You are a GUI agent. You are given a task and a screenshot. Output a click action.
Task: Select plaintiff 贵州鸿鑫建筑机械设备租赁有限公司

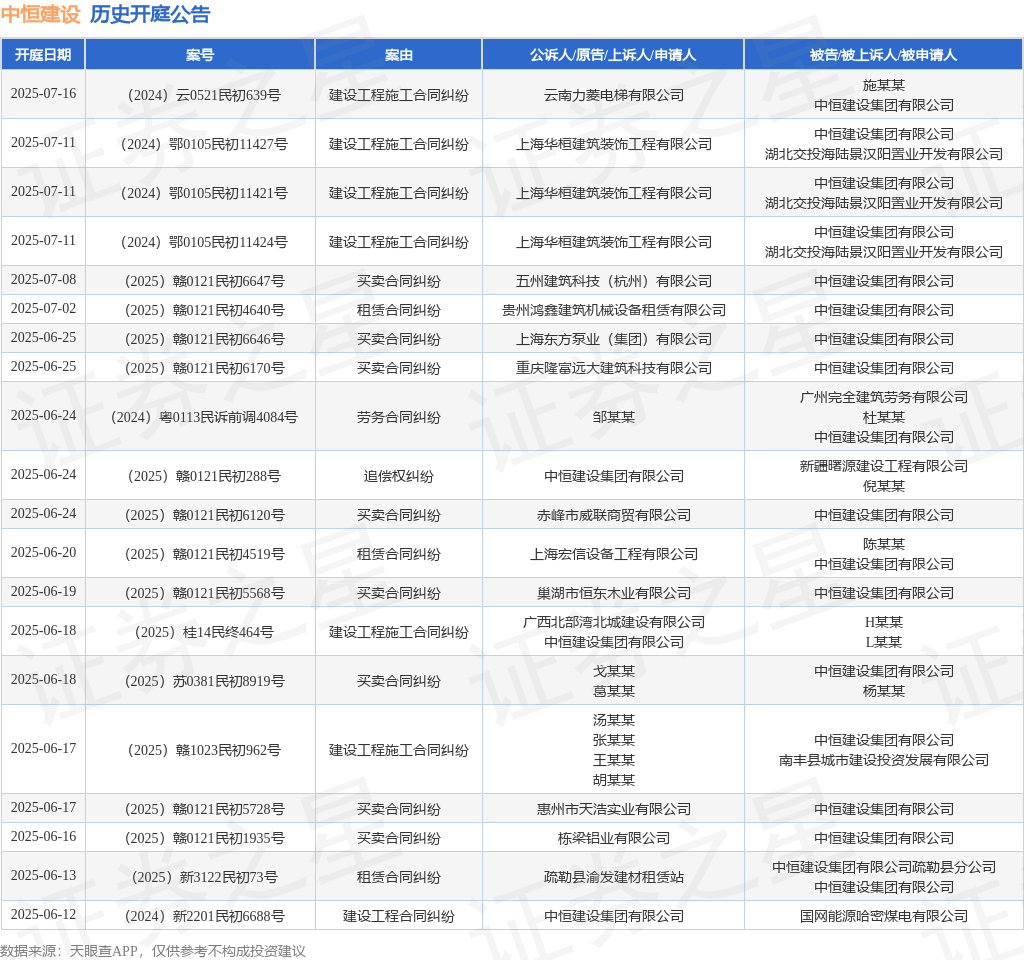point(614,310)
